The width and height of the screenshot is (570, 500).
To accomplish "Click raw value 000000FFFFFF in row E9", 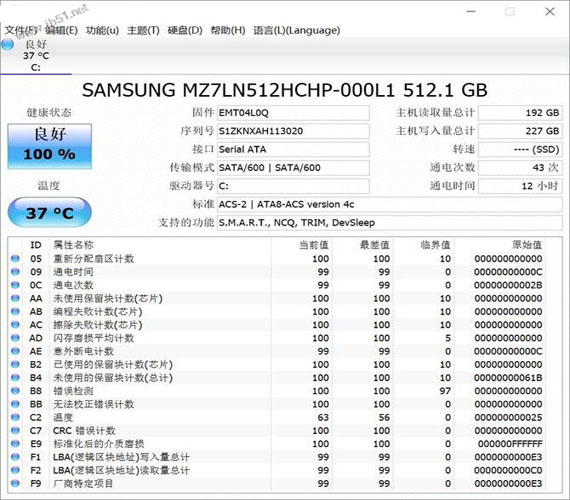I will click(x=510, y=444).
